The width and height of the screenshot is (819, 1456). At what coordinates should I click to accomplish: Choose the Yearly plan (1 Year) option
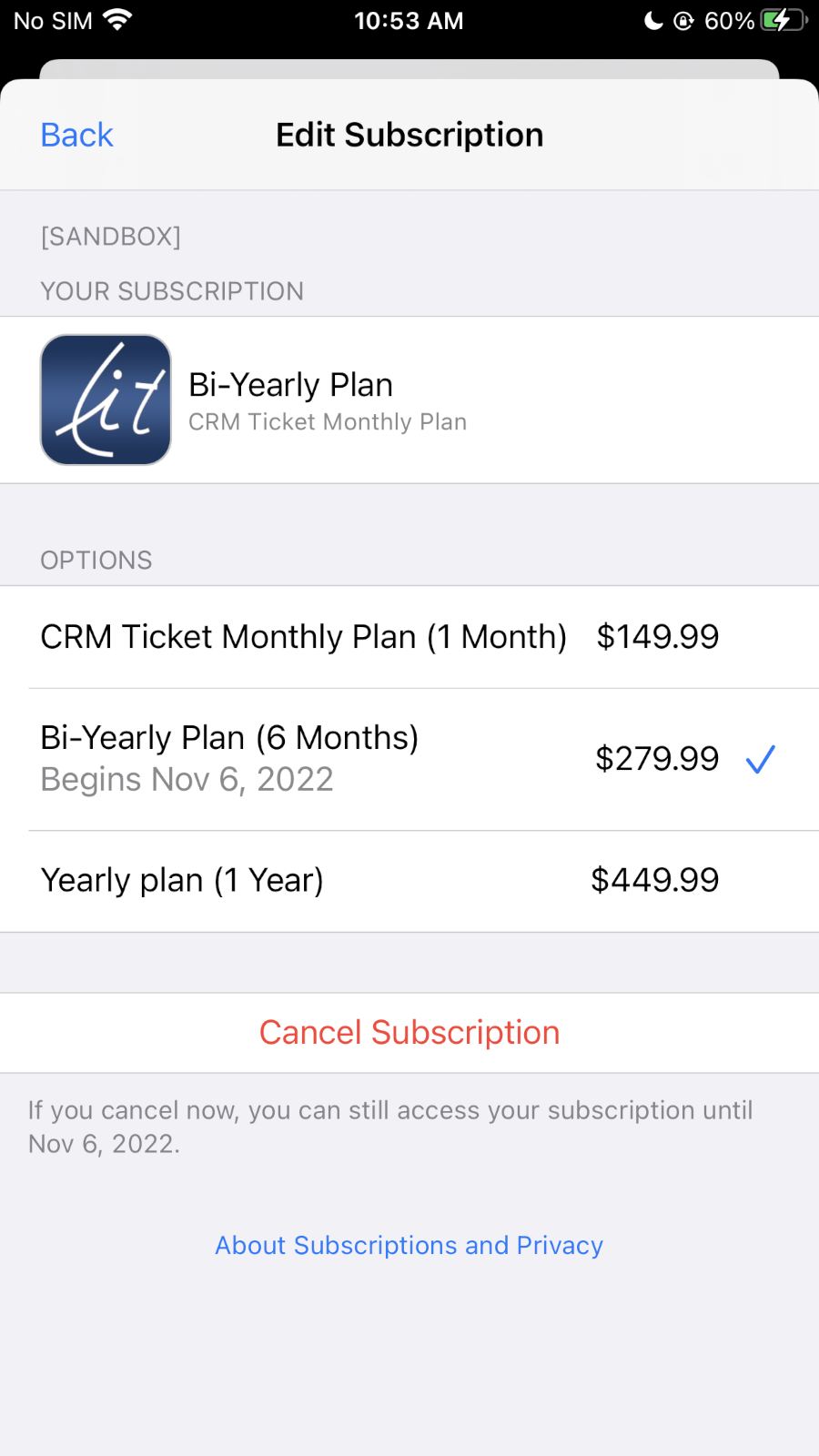(x=182, y=880)
